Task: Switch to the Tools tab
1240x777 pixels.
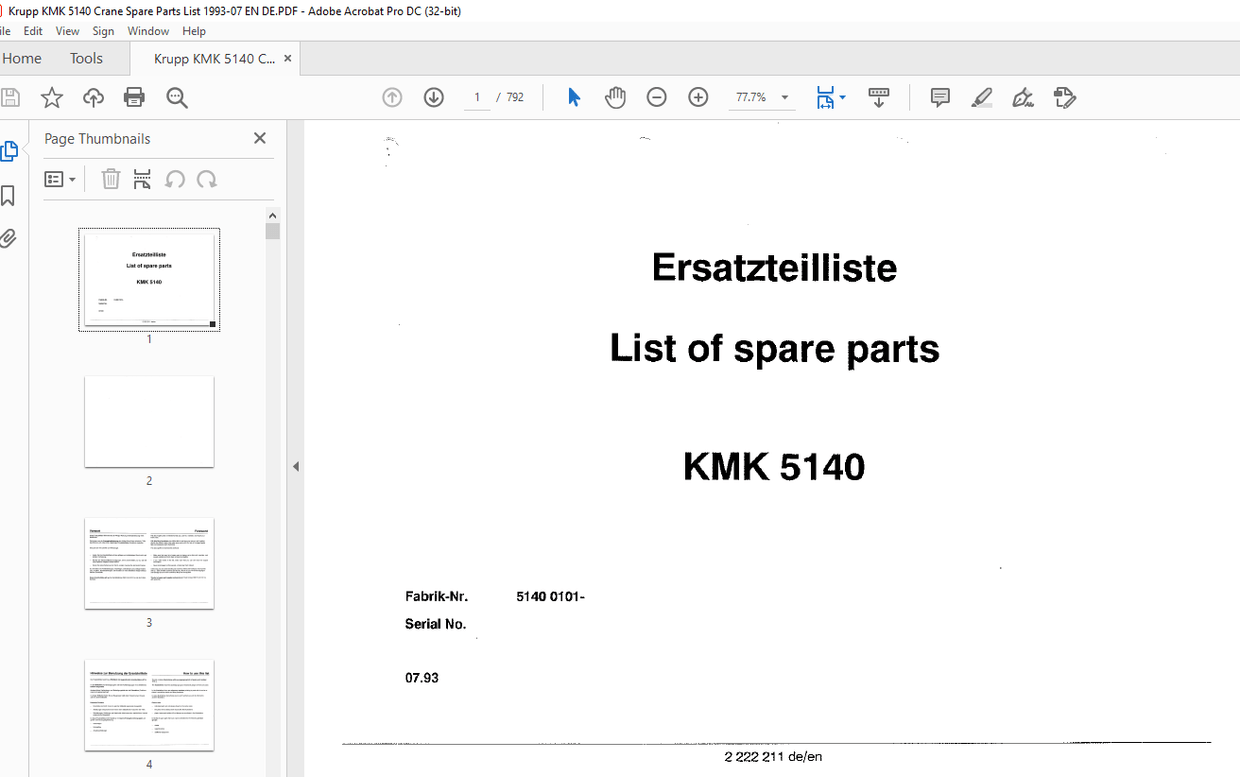Action: [x=86, y=58]
